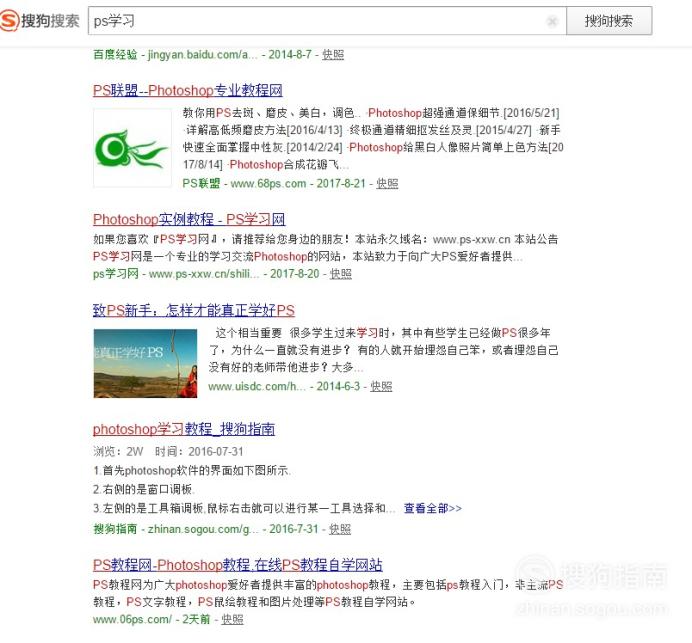Screen dimensions: 692x643
Task: Open 快照 for the www.06ps.com result
Action: [x=232, y=619]
